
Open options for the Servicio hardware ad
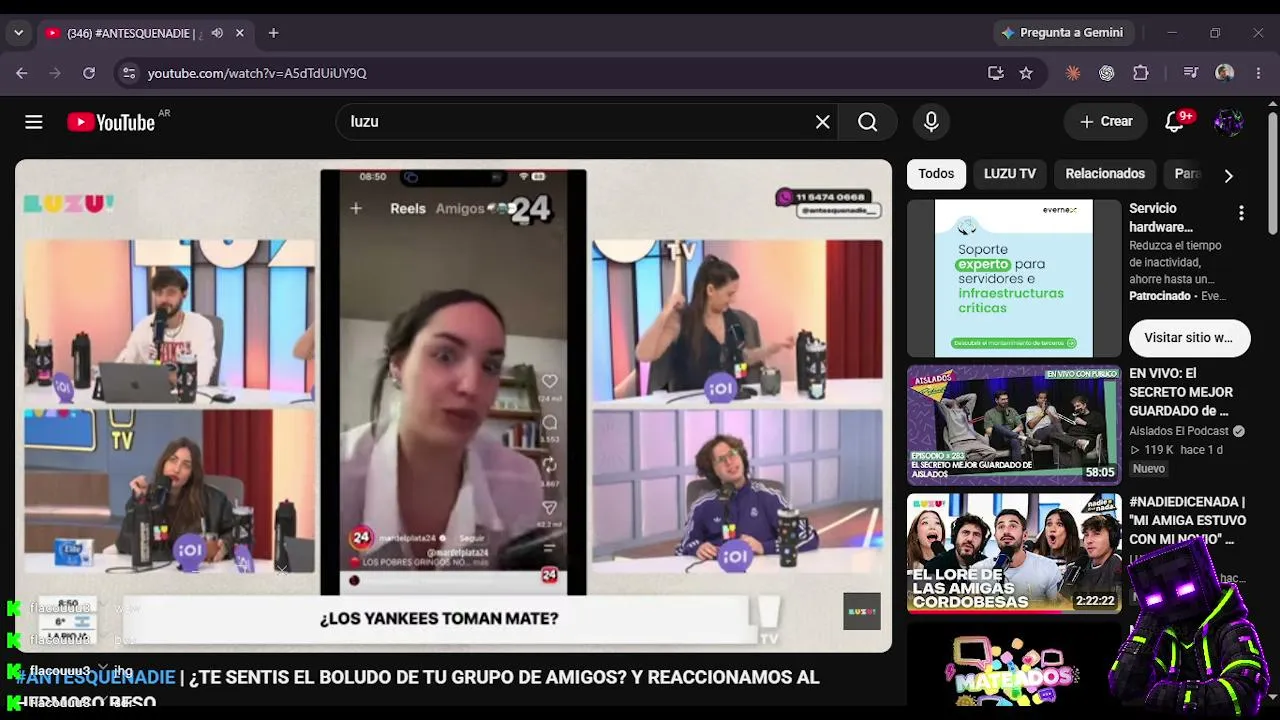coord(1241,213)
